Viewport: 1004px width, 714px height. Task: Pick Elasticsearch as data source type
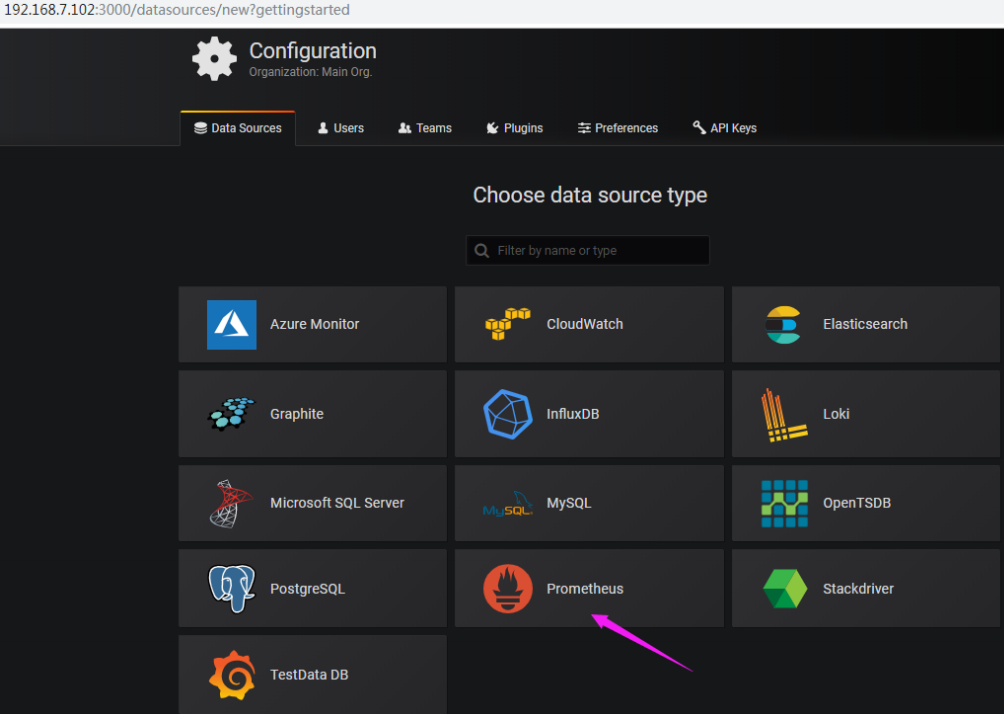(866, 324)
